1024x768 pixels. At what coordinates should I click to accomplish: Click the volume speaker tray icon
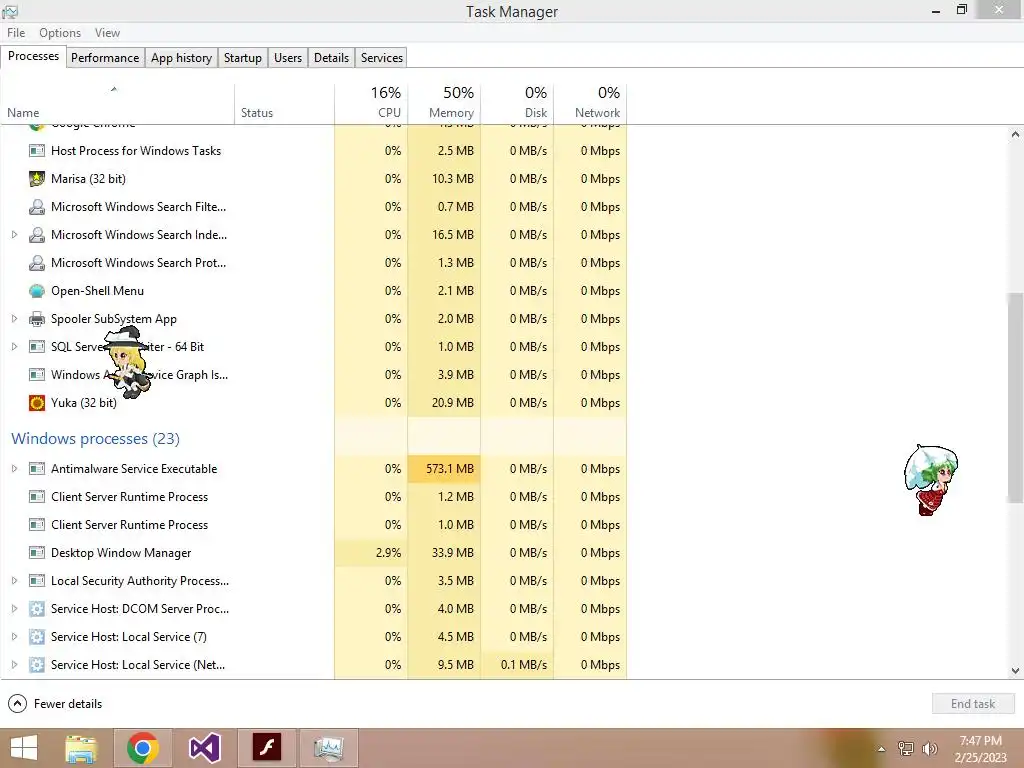929,749
